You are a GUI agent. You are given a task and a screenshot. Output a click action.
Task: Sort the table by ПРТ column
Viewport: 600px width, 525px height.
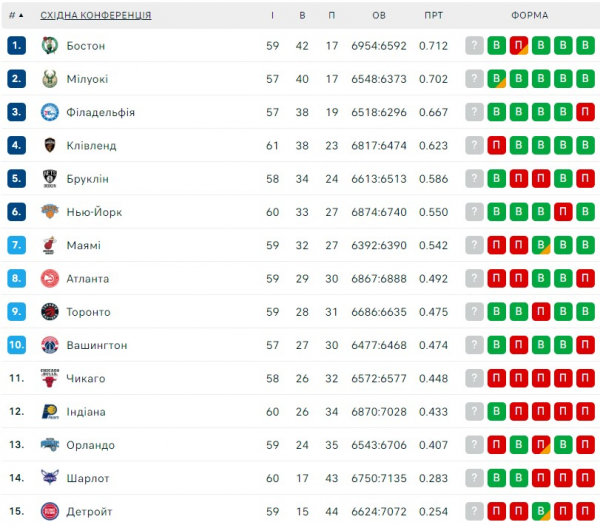[433, 15]
